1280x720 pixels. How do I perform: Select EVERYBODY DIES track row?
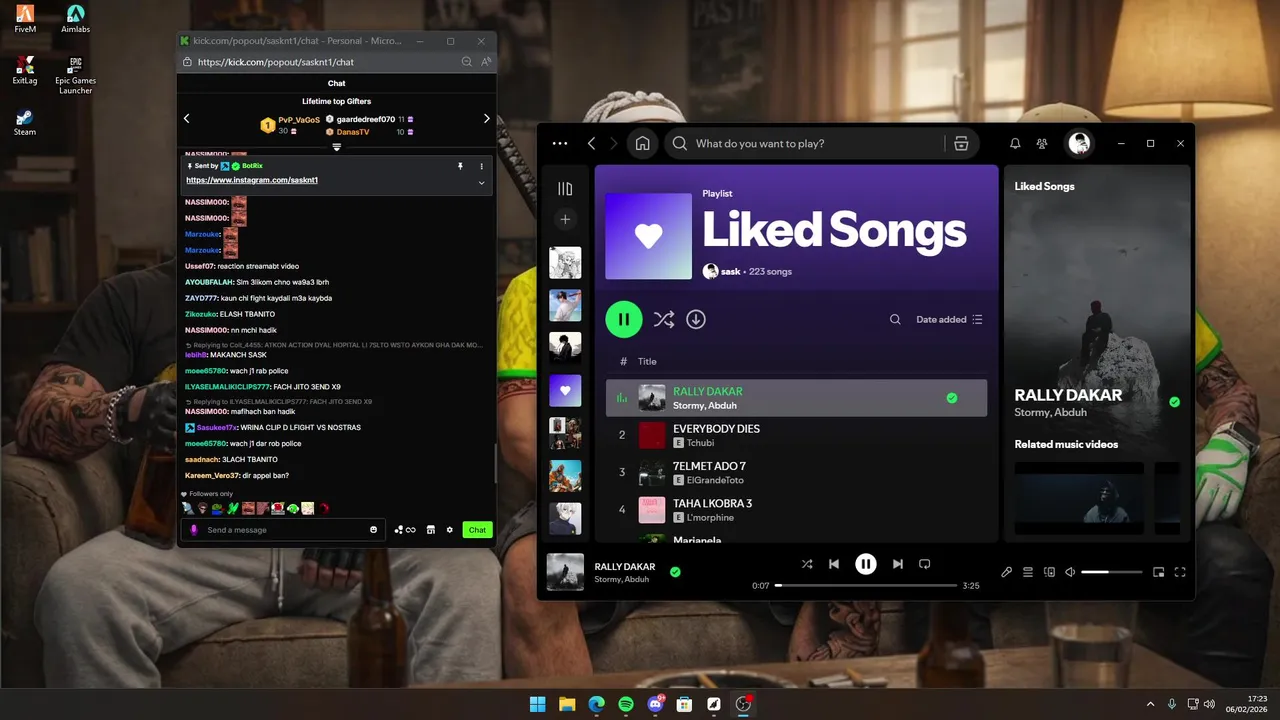pyautogui.click(x=796, y=435)
